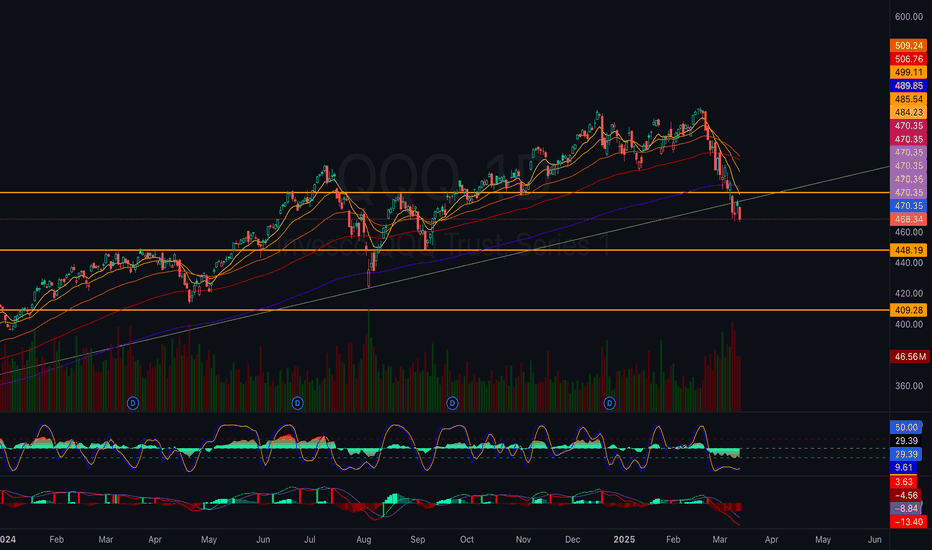The height and width of the screenshot is (550, 932).
Task: Click the Oct label on time axis
Action: (x=467, y=540)
